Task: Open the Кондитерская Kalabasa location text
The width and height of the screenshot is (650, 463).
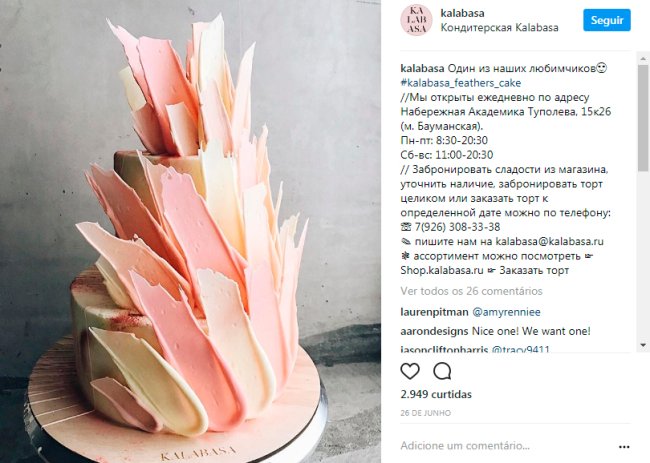Action: 499,28
